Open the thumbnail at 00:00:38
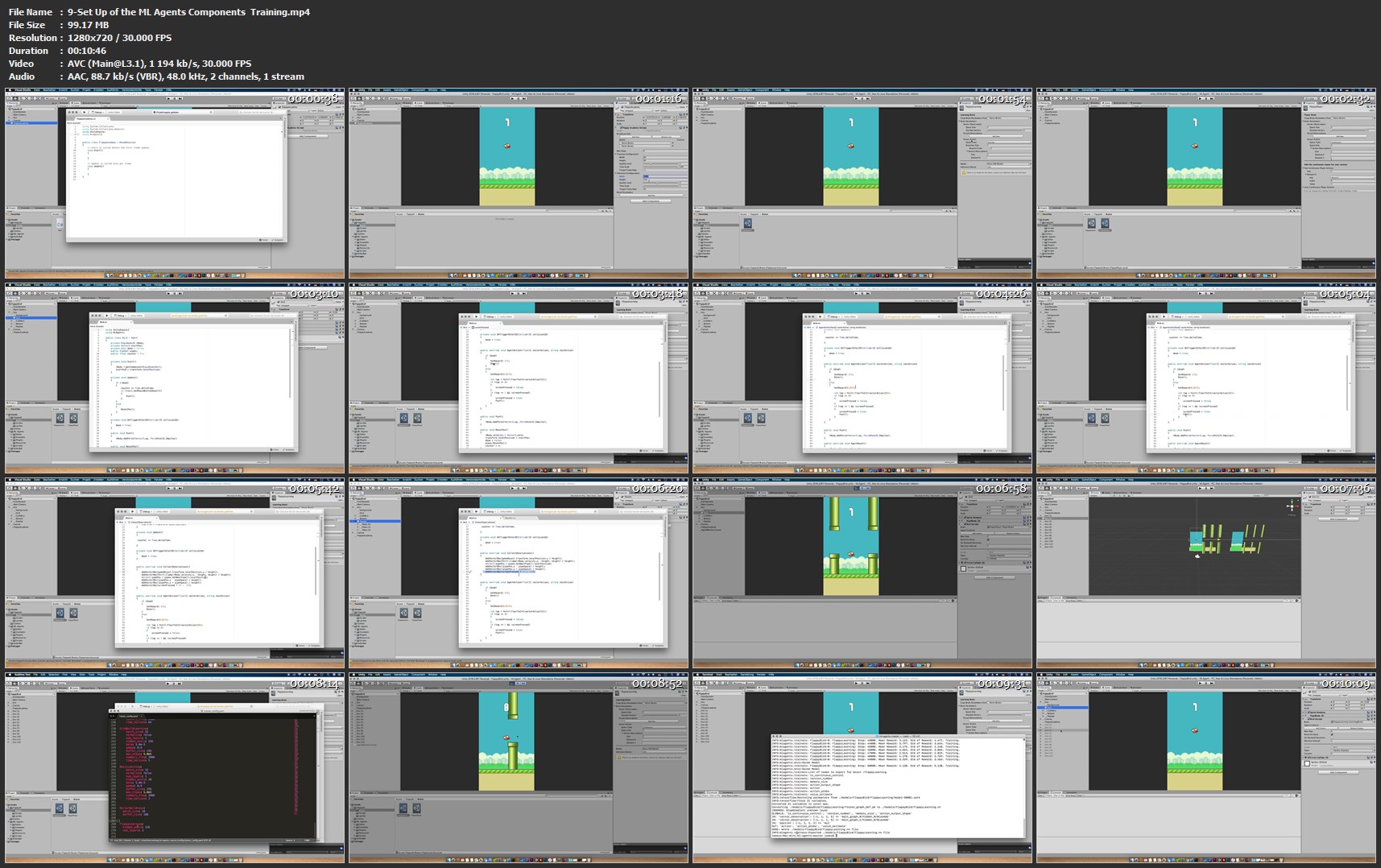Image resolution: width=1381 pixels, height=868 pixels. point(175,184)
